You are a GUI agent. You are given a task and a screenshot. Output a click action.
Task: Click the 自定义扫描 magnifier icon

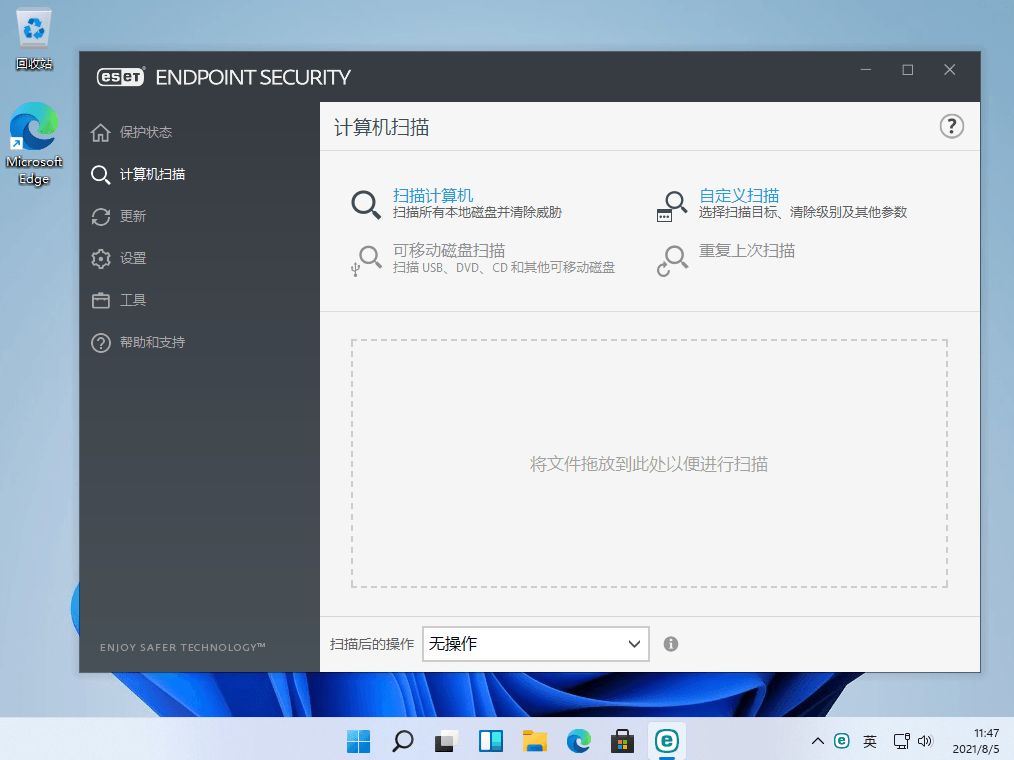pyautogui.click(x=672, y=206)
